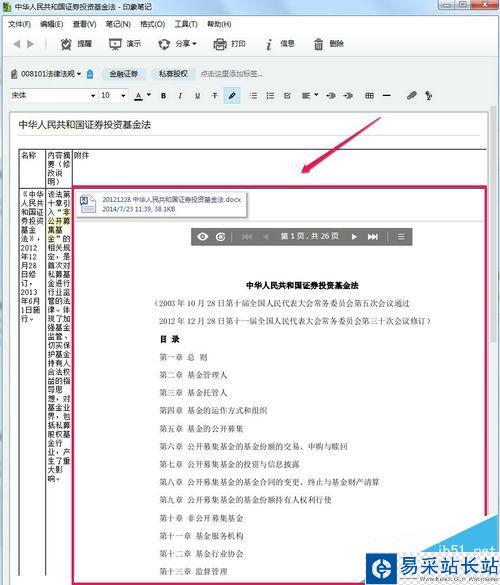
Task: Insert a bulleted list
Action: point(253,96)
